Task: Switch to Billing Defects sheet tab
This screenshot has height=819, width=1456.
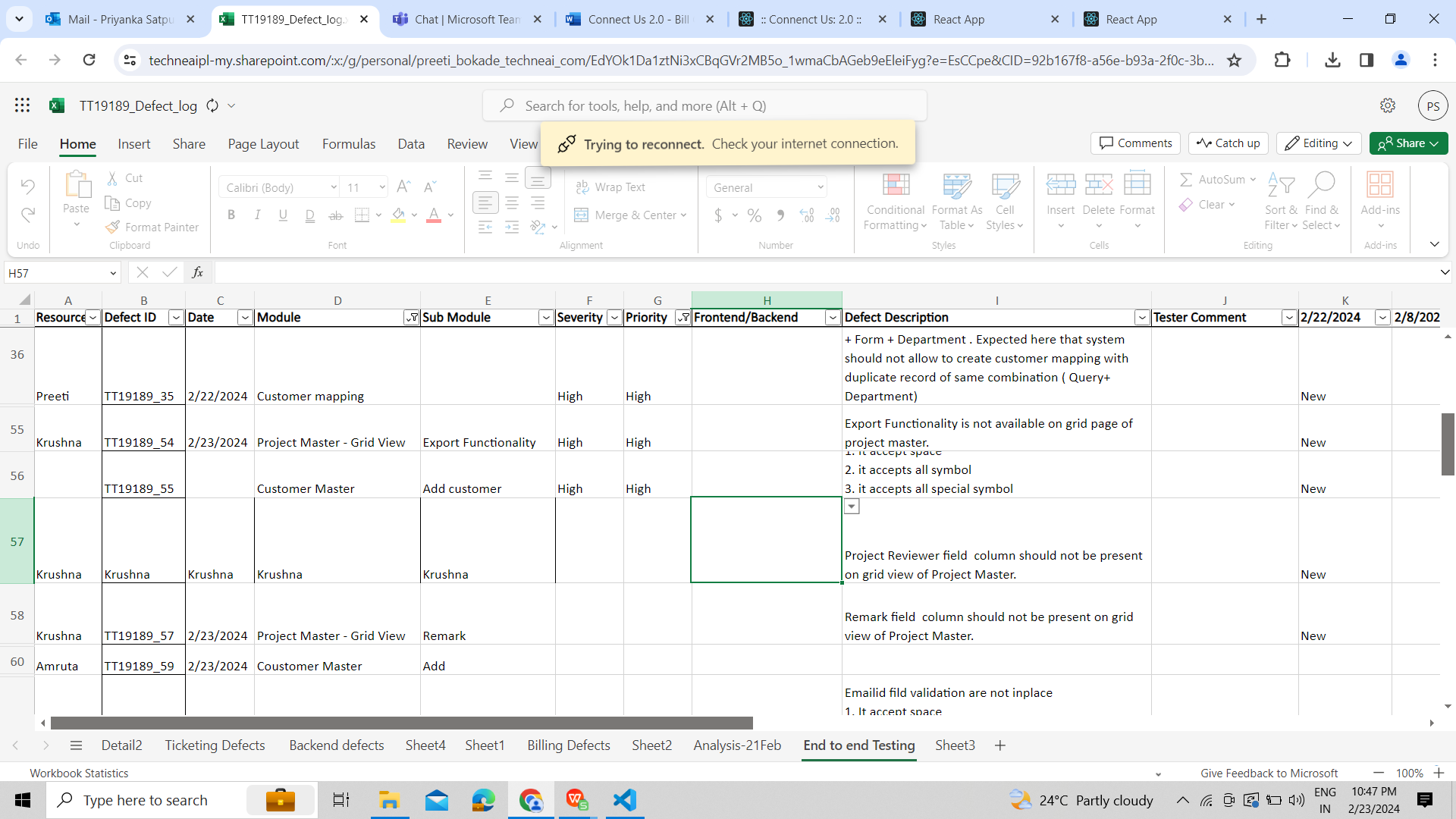Action: [x=569, y=745]
